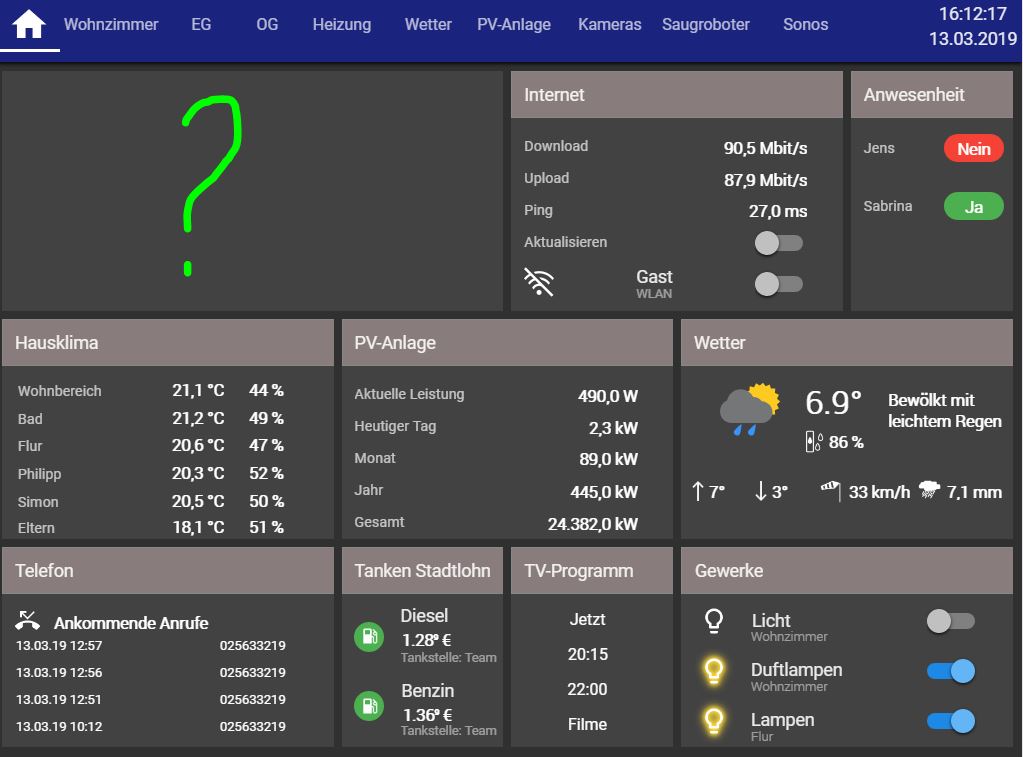Click the windsock wind speed icon
This screenshot has height=757, width=1023.
[x=831, y=490]
